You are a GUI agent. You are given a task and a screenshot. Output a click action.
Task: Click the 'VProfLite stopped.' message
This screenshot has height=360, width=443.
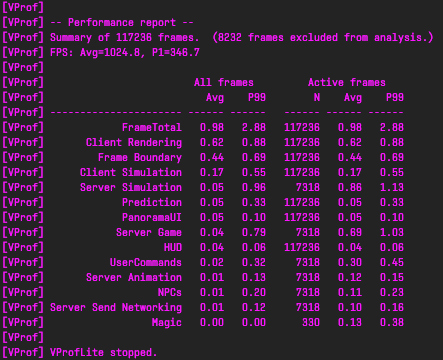(103, 353)
